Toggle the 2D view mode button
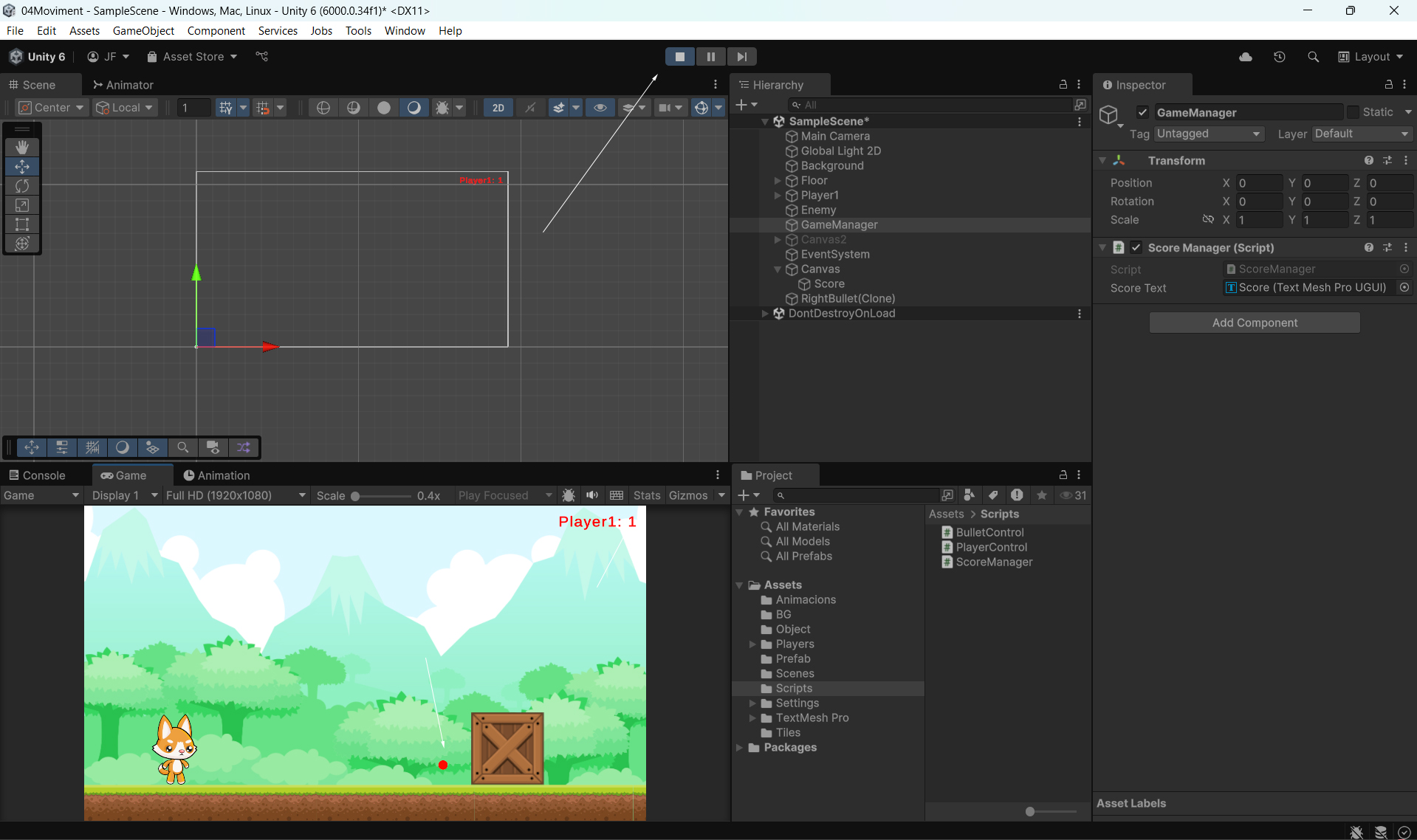The image size is (1417, 840). [x=498, y=108]
